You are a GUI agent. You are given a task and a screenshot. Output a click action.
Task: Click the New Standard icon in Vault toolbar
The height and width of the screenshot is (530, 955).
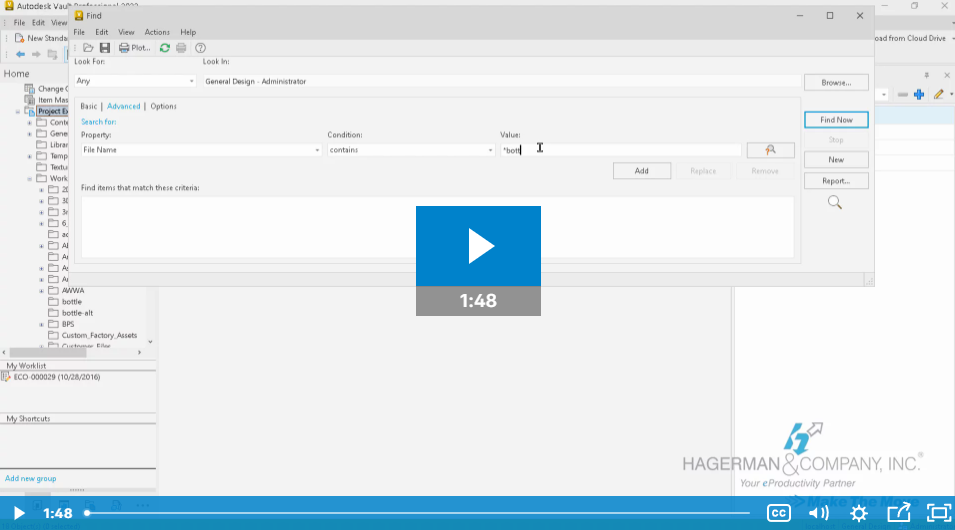pyautogui.click(x=19, y=38)
